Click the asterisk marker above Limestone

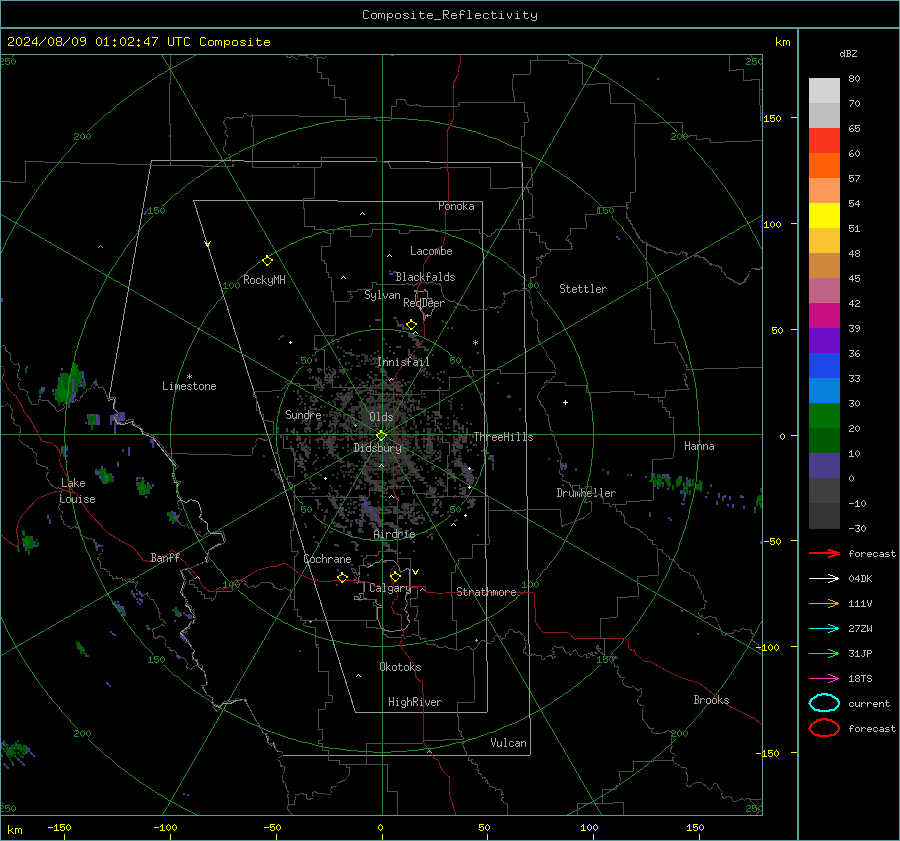click(x=189, y=377)
